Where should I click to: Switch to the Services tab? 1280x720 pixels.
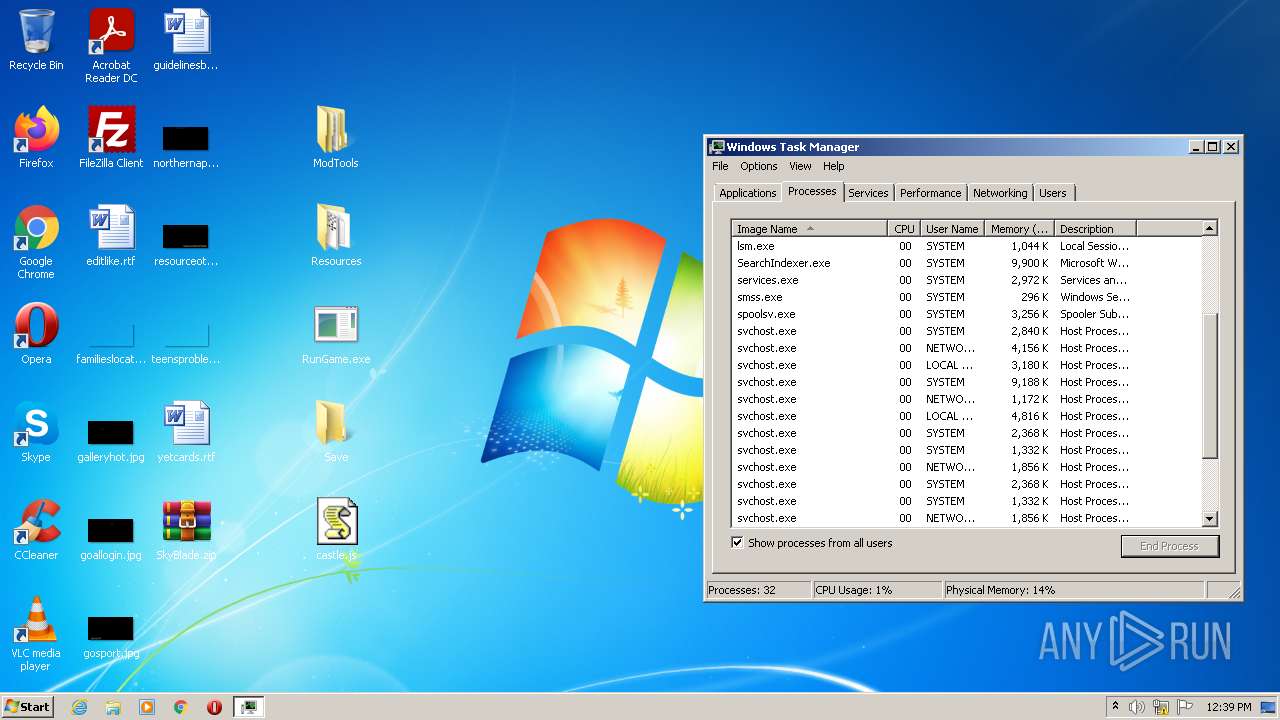[868, 193]
